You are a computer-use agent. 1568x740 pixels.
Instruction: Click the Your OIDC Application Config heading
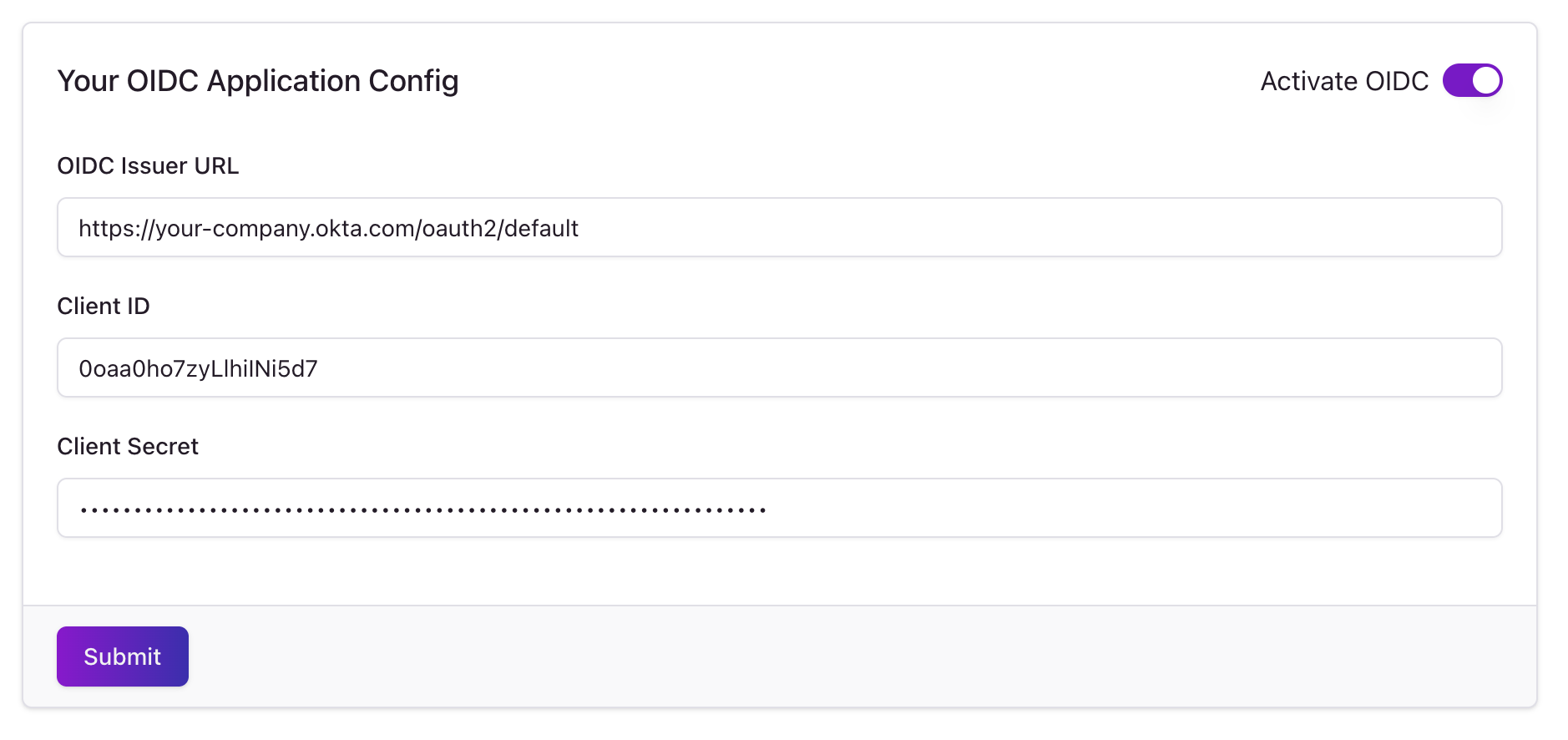(257, 81)
